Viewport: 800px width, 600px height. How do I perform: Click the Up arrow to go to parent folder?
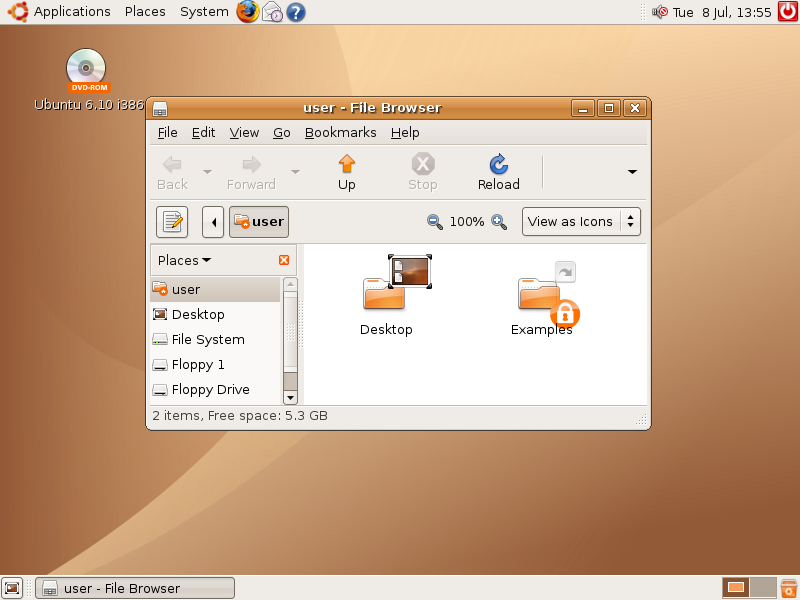pyautogui.click(x=346, y=170)
